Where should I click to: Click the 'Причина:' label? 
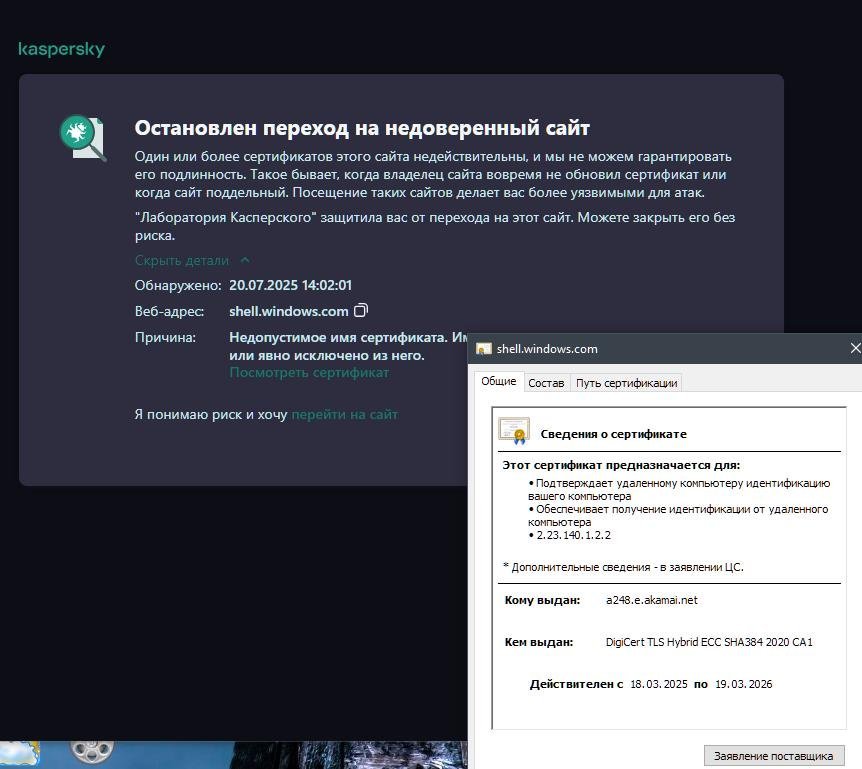(165, 337)
